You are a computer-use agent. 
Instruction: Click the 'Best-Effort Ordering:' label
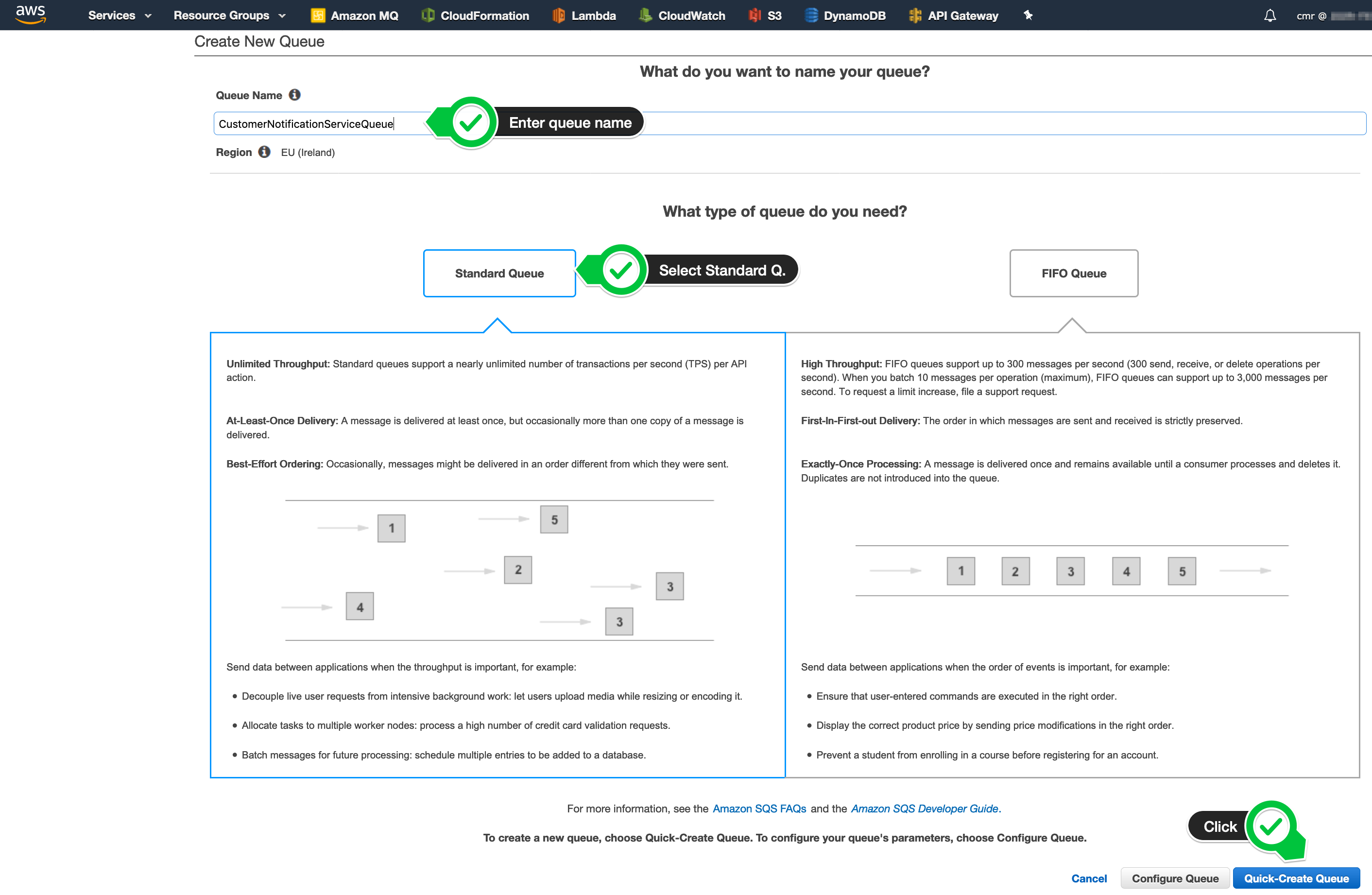(274, 464)
